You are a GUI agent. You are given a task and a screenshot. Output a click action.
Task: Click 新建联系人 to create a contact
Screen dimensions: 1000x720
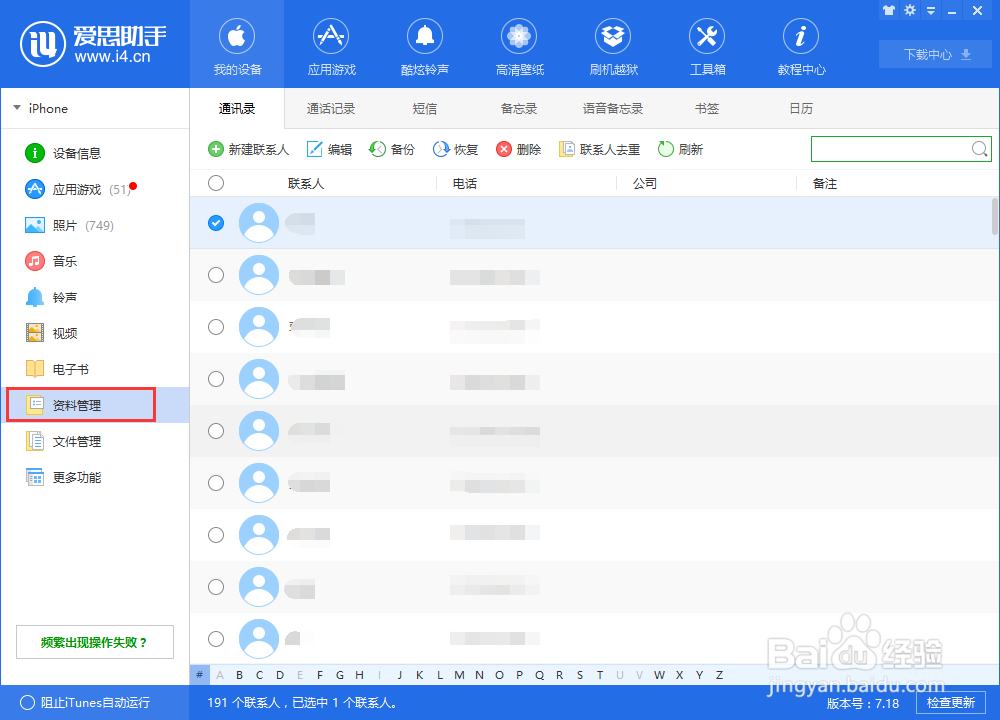(x=248, y=149)
